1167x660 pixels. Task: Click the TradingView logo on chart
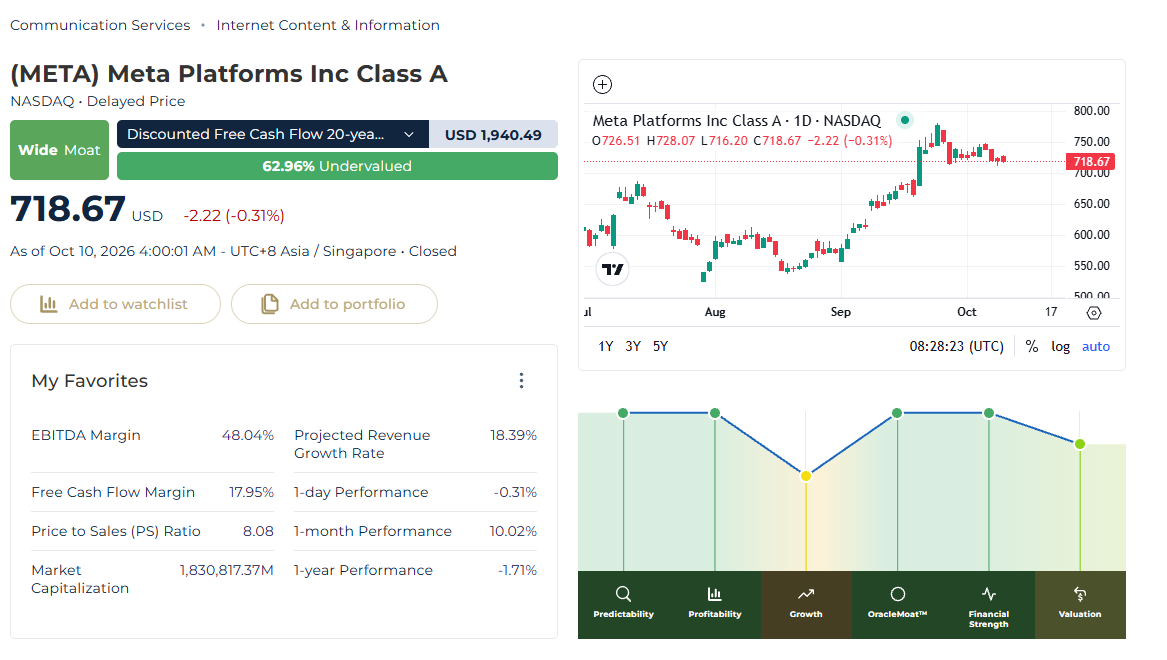point(613,269)
